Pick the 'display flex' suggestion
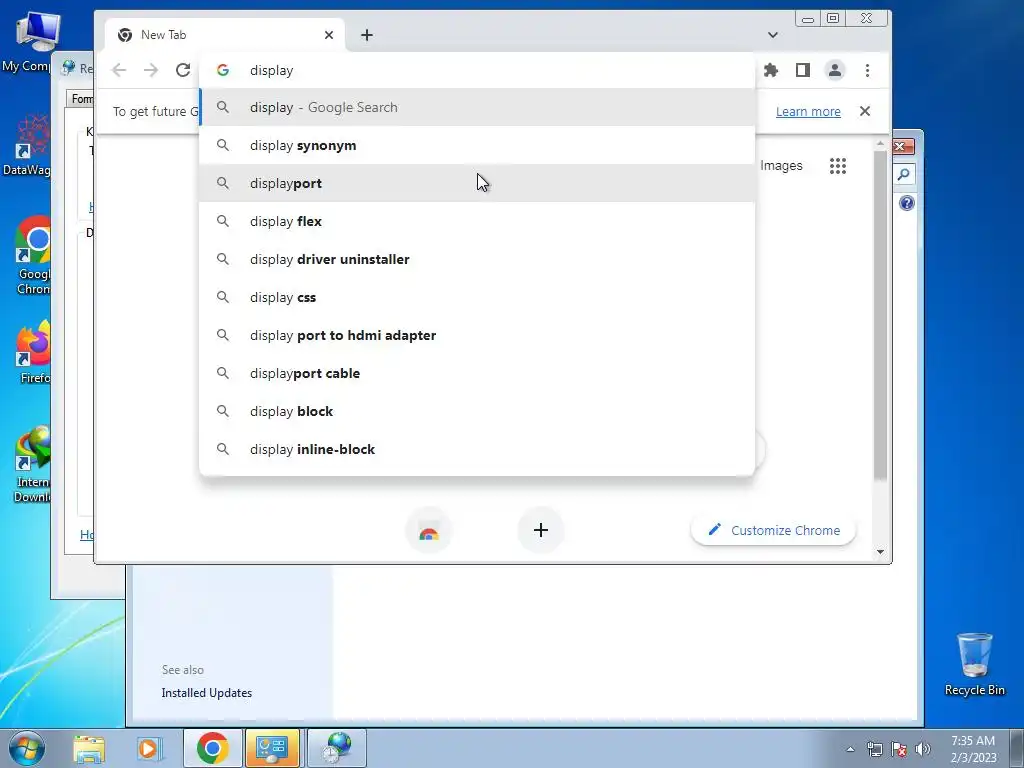The image size is (1024, 768). (477, 221)
